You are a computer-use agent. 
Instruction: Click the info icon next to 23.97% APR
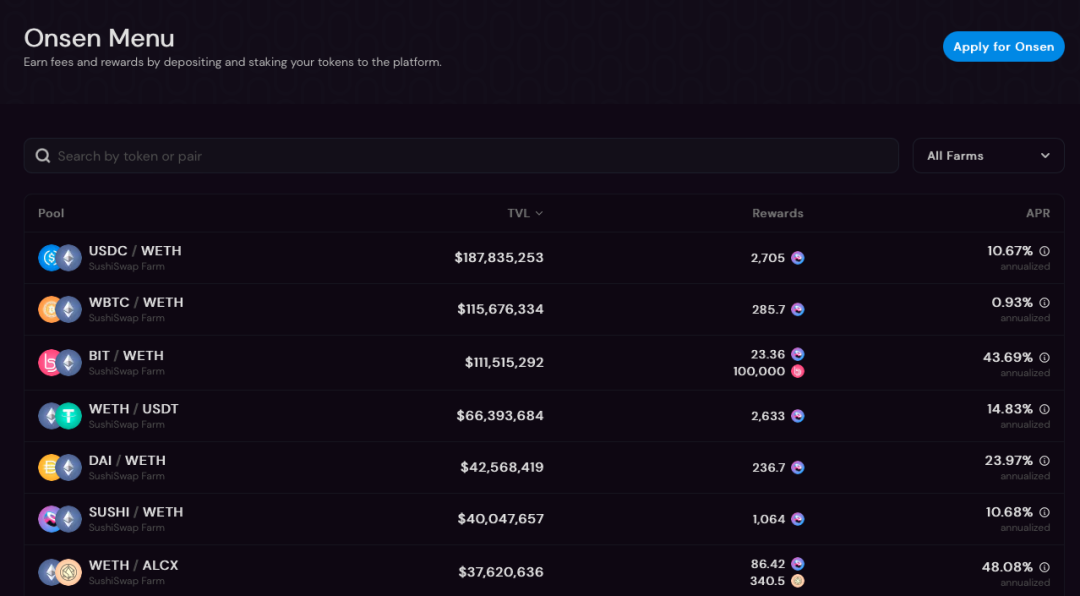click(x=1044, y=460)
